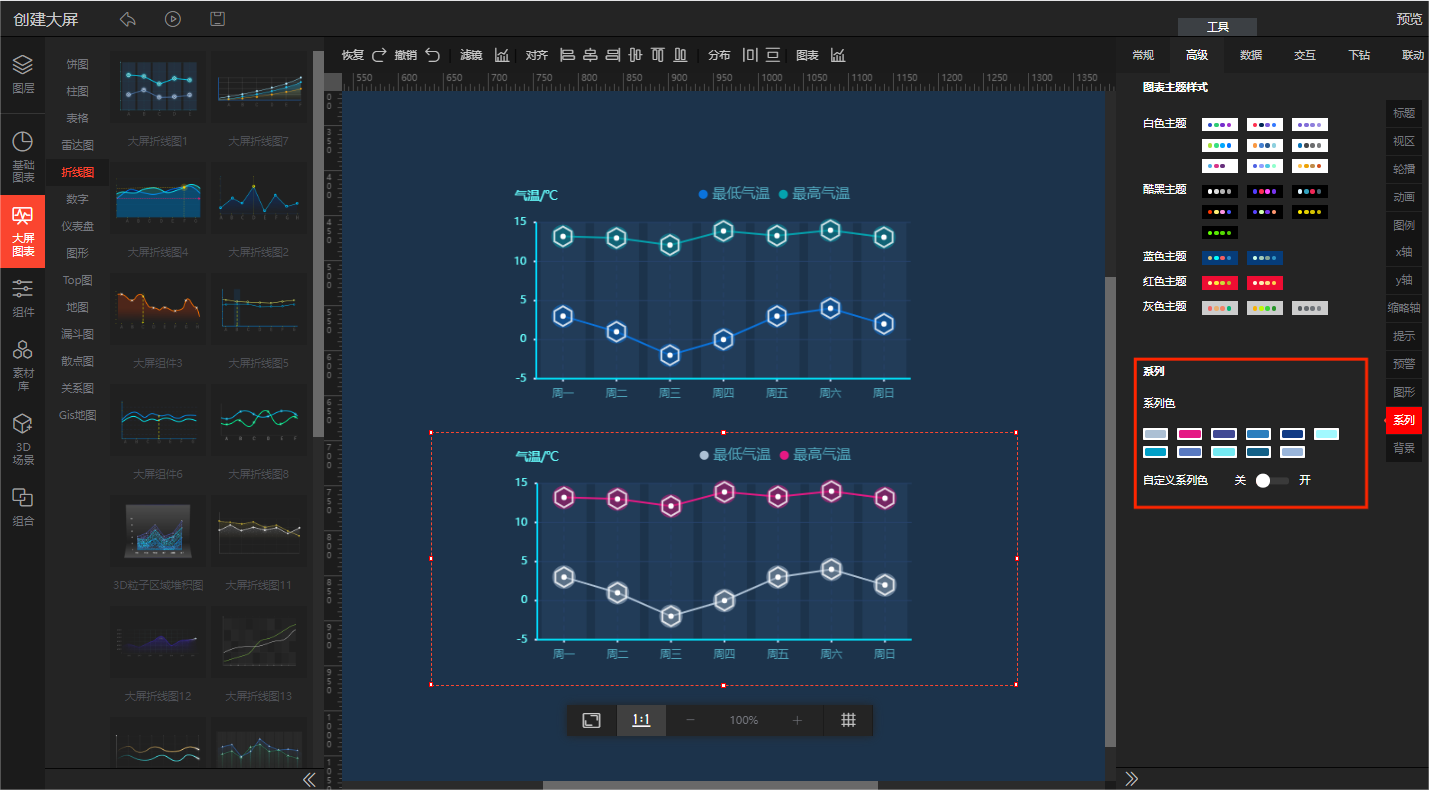Click the align top edges icon

click(x=658, y=55)
